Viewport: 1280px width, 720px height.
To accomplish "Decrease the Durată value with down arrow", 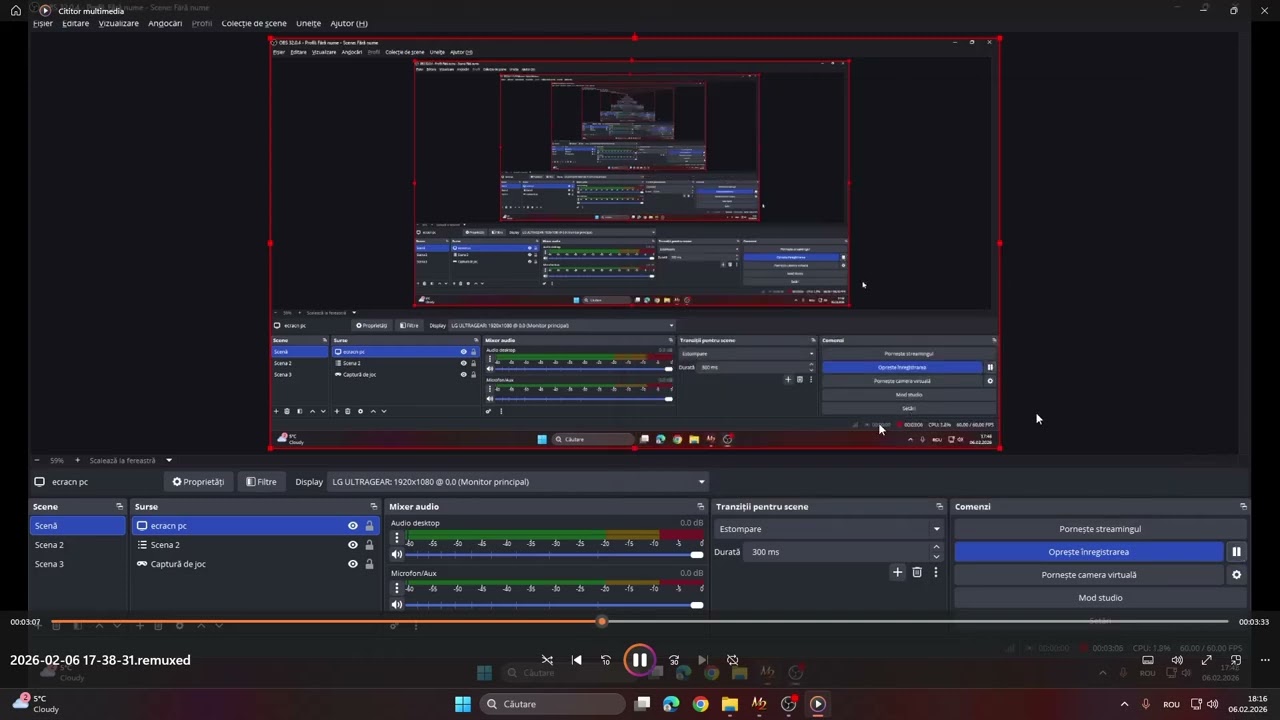I will click(936, 557).
